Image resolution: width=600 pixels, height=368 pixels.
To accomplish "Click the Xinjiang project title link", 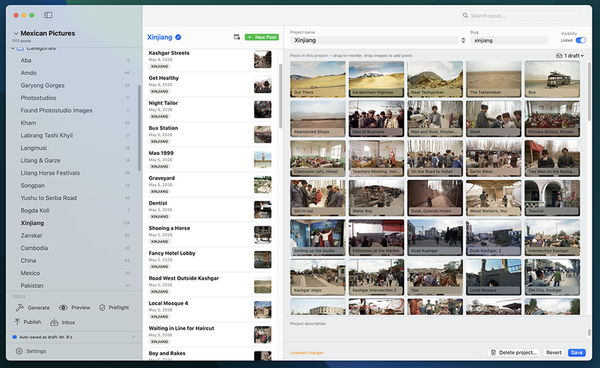I will [160, 37].
